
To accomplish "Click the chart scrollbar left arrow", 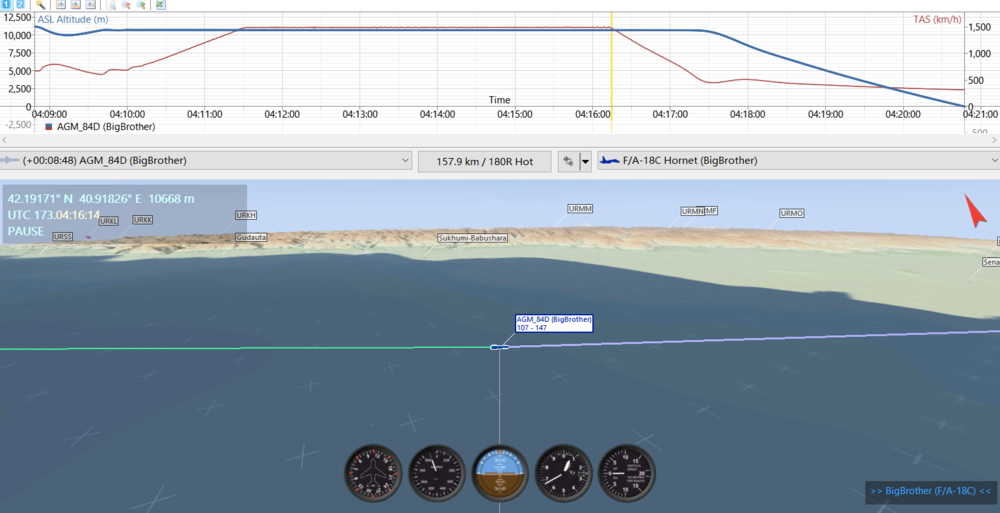I will (5, 140).
